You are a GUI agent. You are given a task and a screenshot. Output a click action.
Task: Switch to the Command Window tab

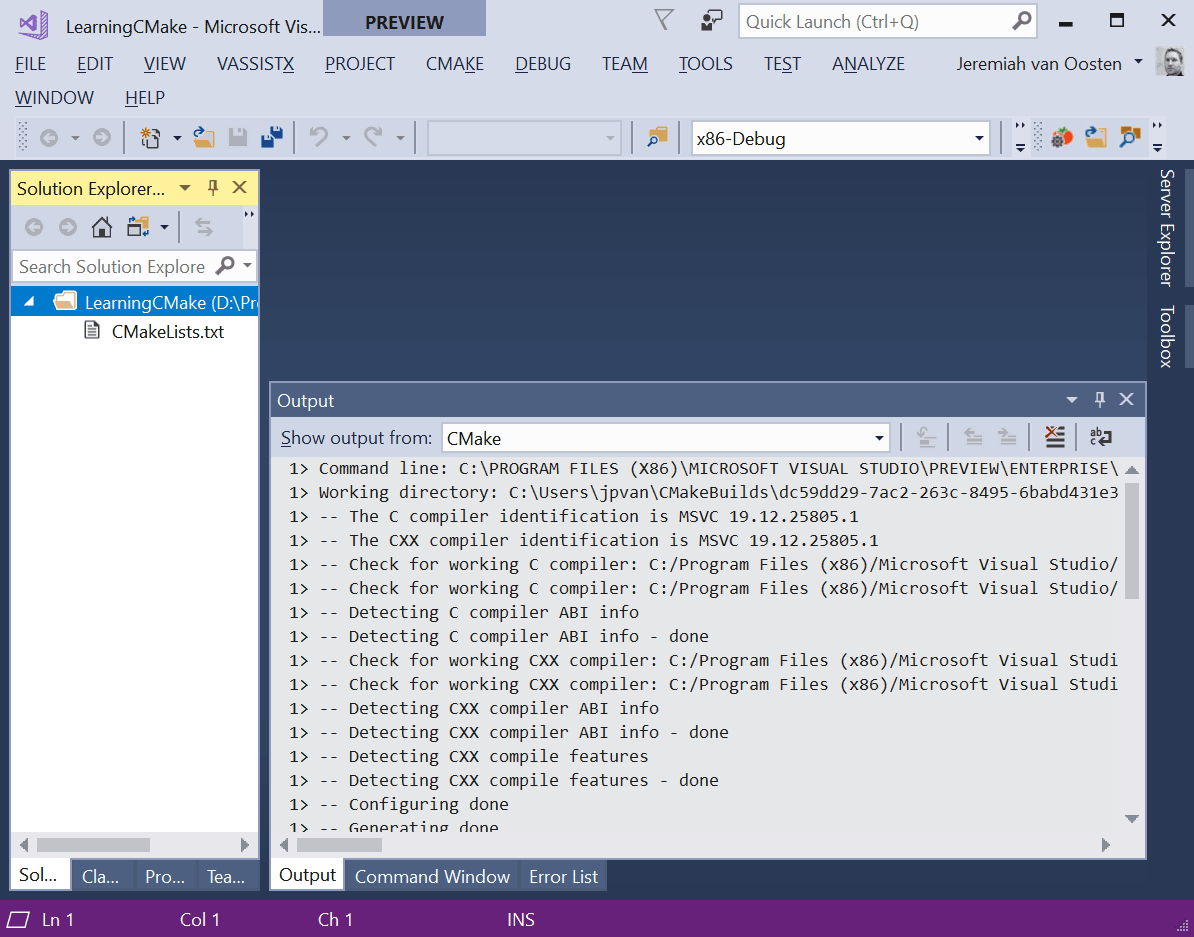(433, 876)
